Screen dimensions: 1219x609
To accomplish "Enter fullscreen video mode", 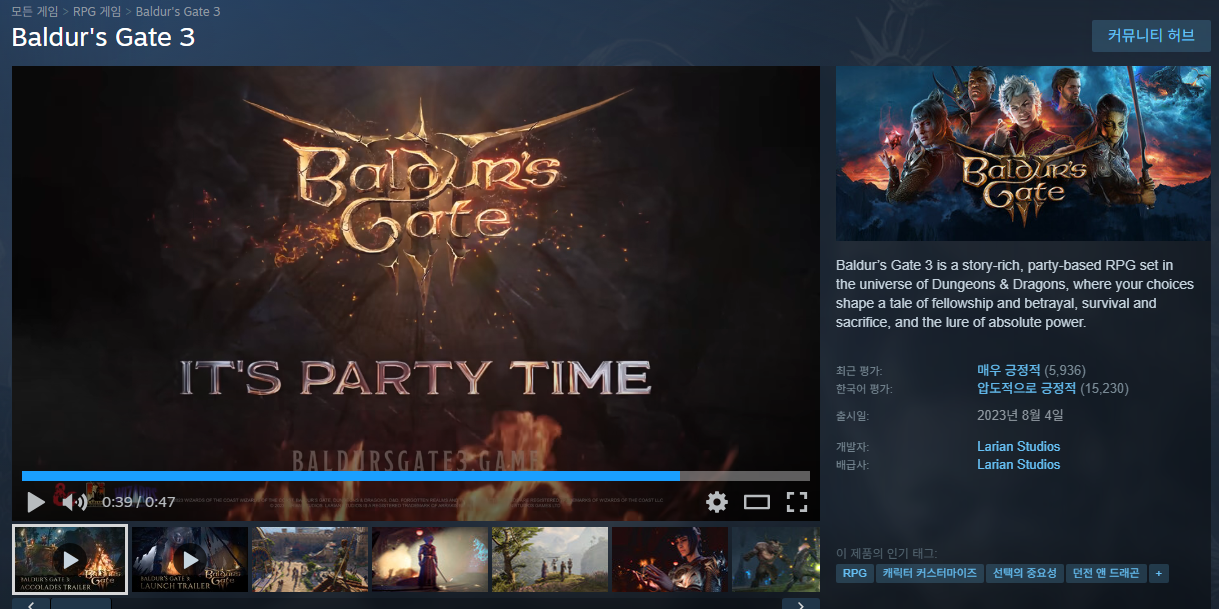I will pyautogui.click(x=796, y=502).
